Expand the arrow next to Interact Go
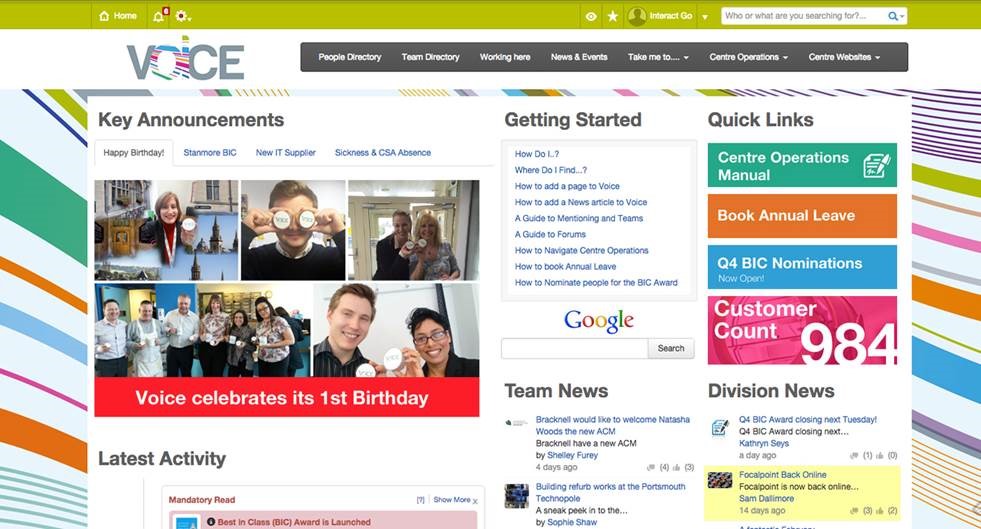The image size is (981, 529). 704,17
